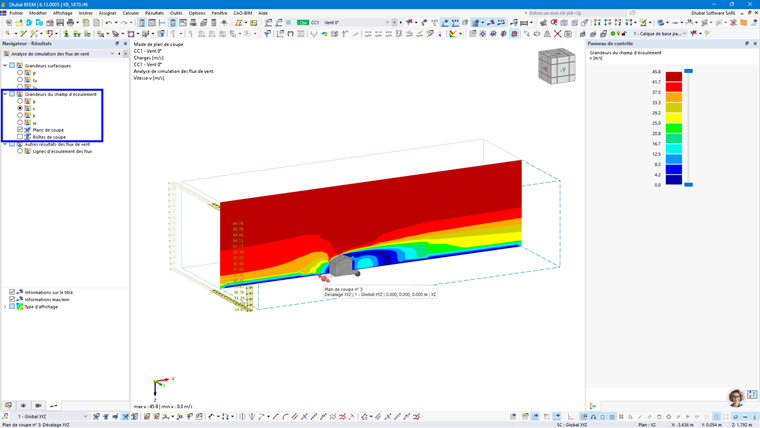Click the undock Navigator panel icon
Image resolution: width=760 pixels, height=428 pixels.
tap(117, 44)
